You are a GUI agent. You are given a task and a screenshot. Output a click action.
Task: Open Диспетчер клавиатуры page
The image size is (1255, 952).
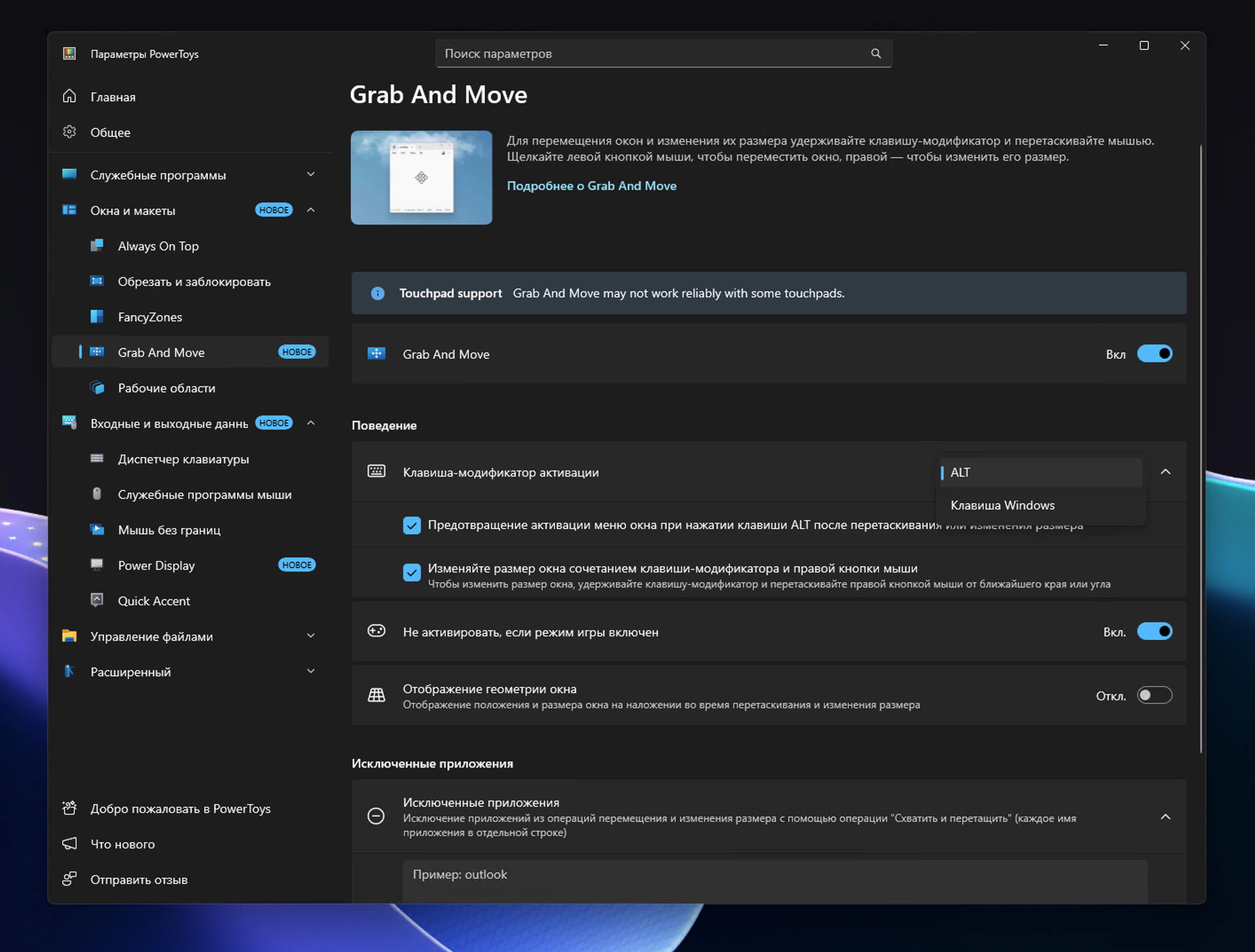point(183,459)
